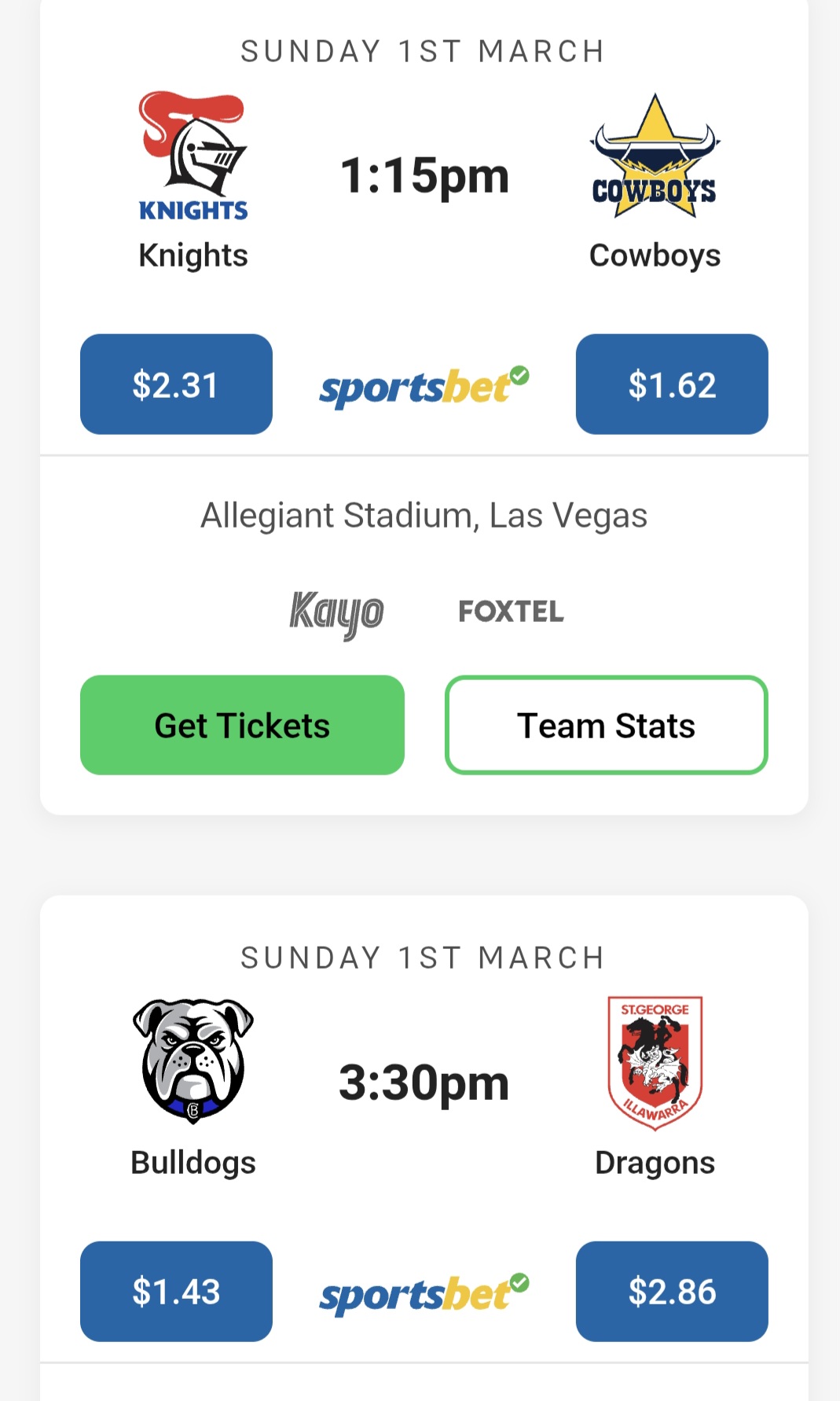The height and width of the screenshot is (1401, 840).
Task: Open the Kayo streaming logo
Action: coord(336,613)
